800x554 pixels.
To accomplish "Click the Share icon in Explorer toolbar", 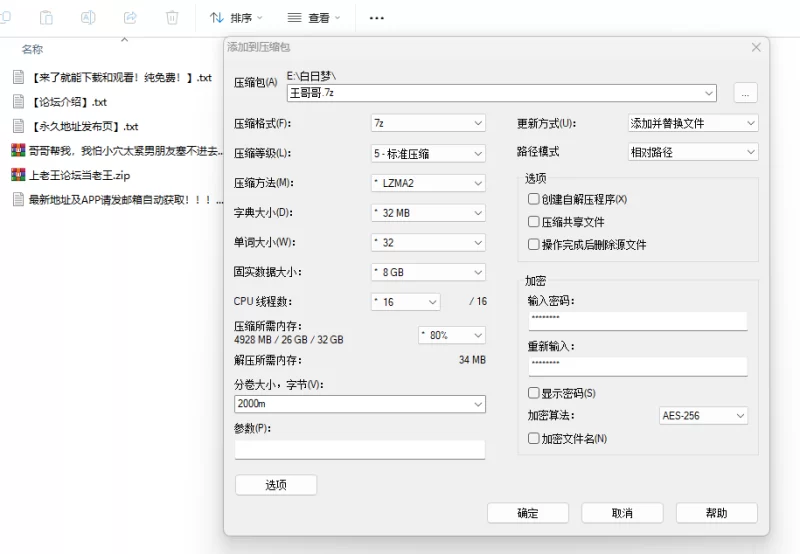I will coord(130,18).
